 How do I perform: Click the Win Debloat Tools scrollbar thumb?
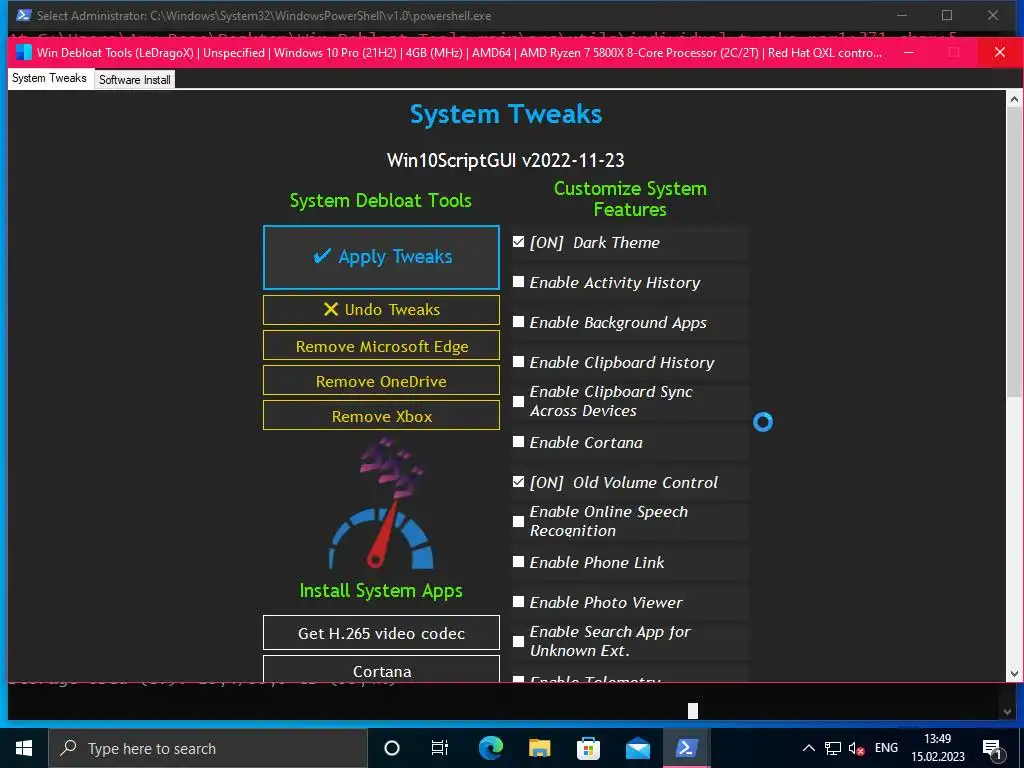click(x=1014, y=251)
